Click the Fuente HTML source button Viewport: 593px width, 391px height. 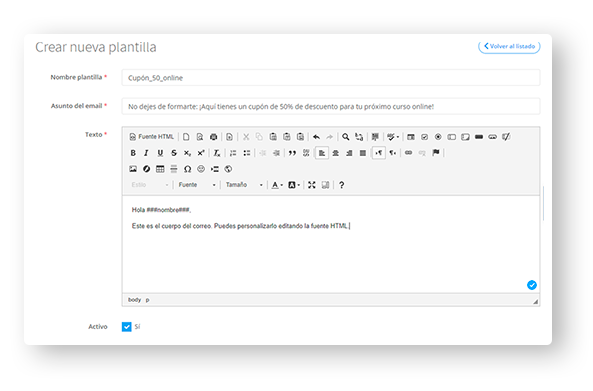(151, 137)
